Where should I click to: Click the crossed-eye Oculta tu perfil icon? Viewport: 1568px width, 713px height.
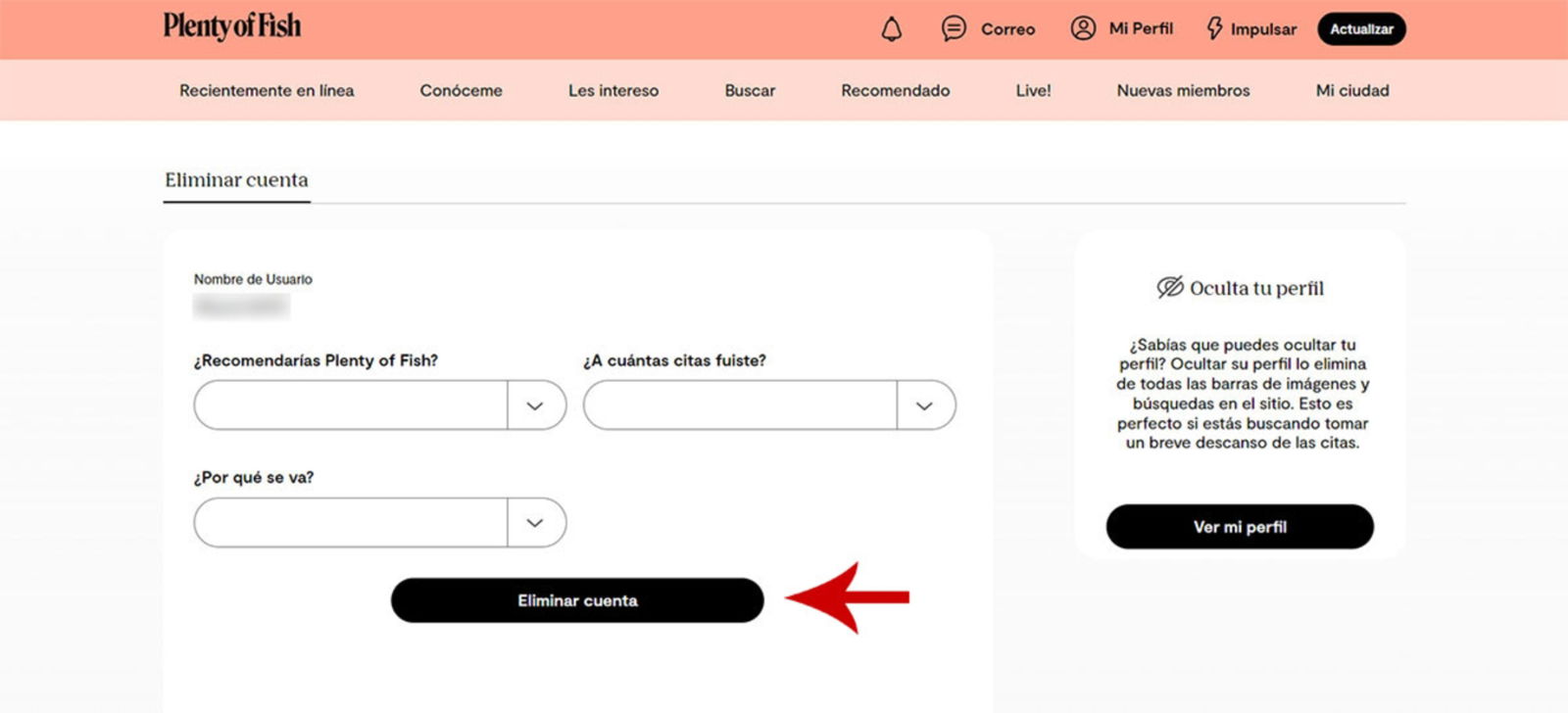tap(1170, 287)
